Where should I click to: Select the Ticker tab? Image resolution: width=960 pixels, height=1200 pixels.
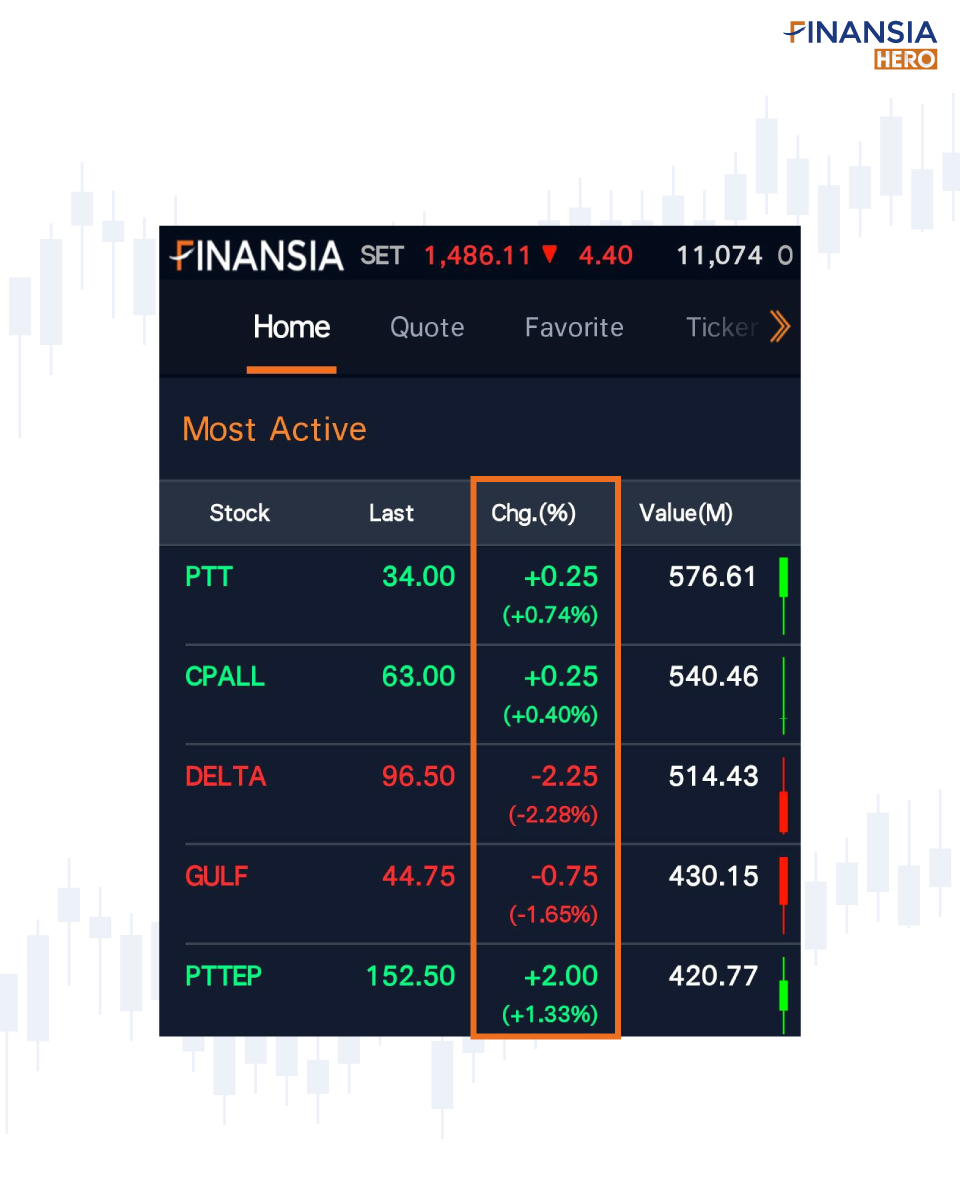click(722, 327)
